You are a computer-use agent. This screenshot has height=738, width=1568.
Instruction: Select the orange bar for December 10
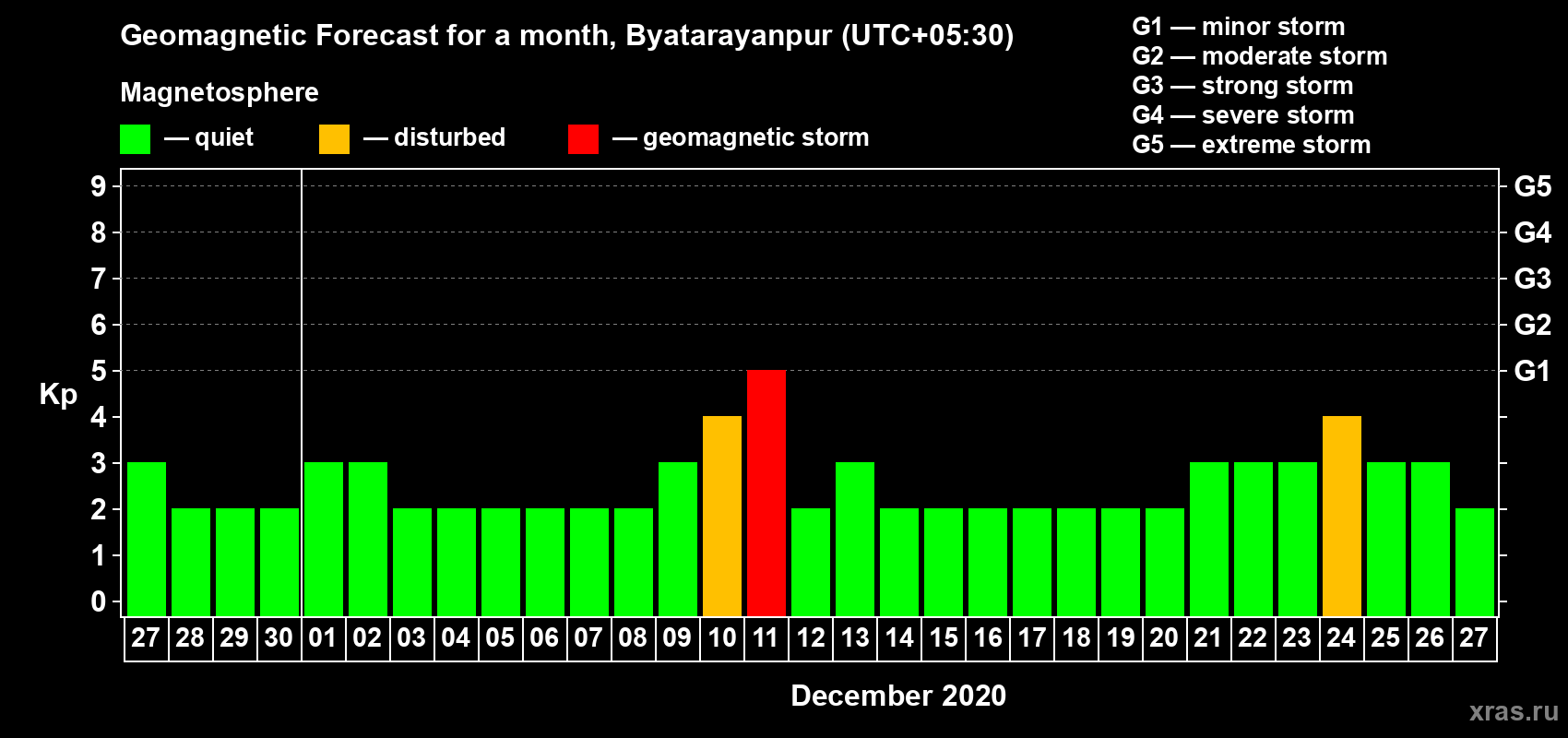pos(722,516)
